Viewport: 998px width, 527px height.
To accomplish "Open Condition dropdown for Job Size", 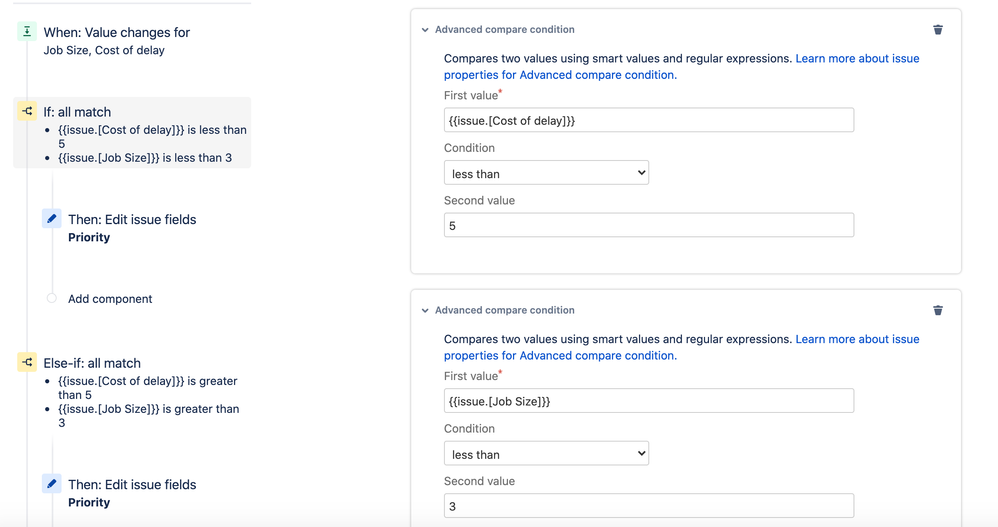I will 546,454.
